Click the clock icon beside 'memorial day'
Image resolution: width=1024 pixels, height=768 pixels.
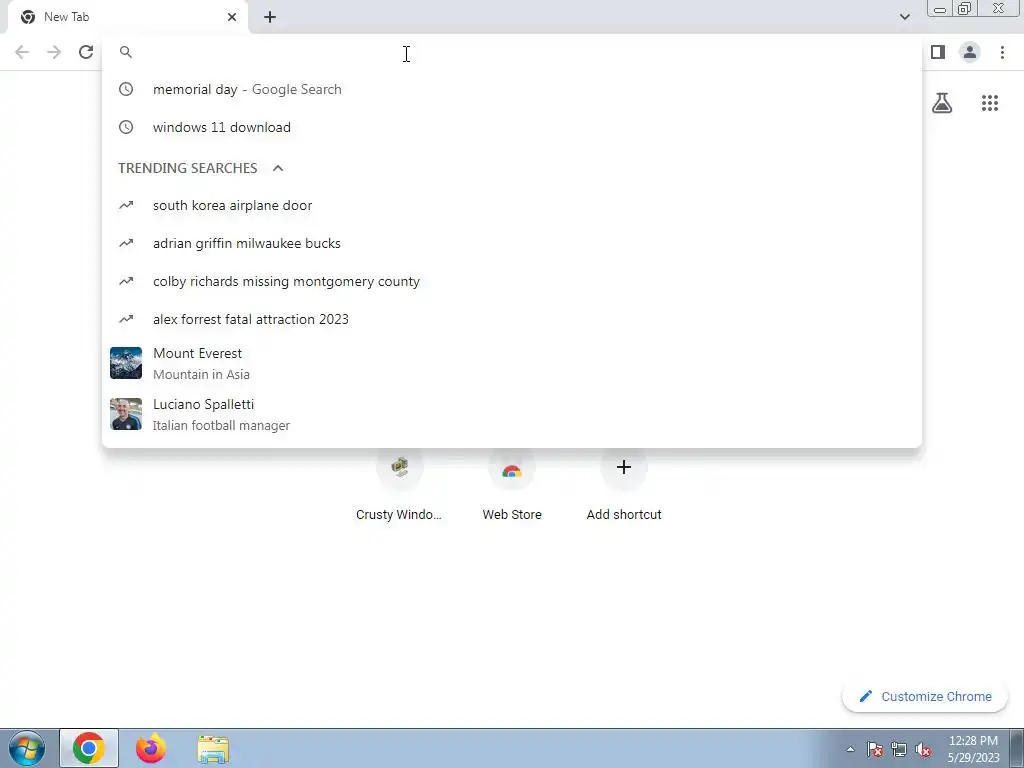[126, 89]
